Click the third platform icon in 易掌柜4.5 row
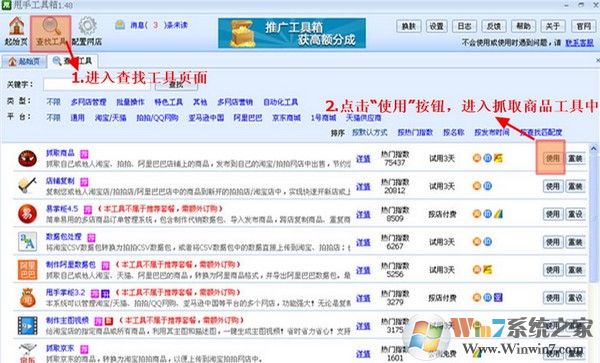The image size is (600, 363). tap(498, 214)
